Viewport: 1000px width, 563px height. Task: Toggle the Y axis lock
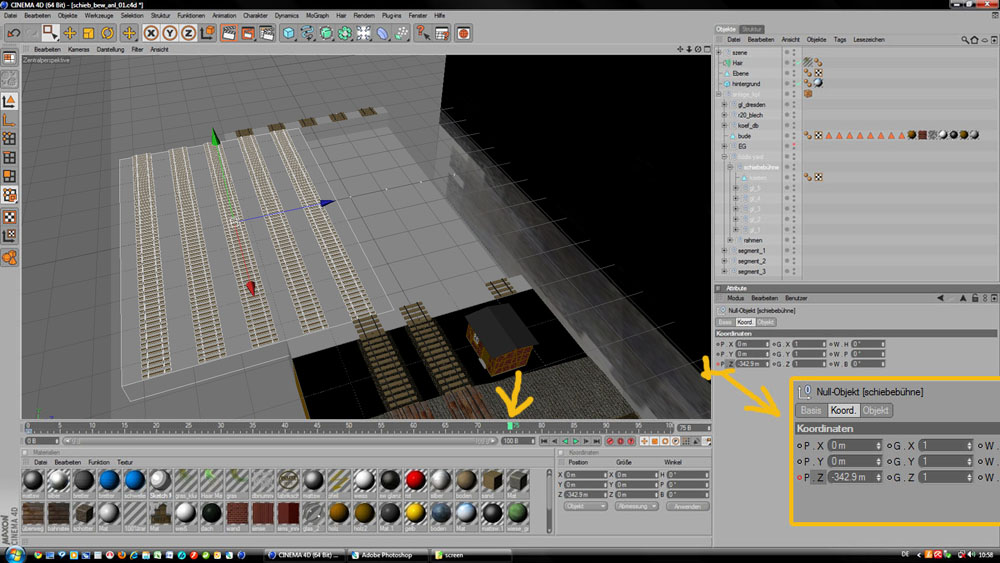pyautogui.click(x=169, y=33)
